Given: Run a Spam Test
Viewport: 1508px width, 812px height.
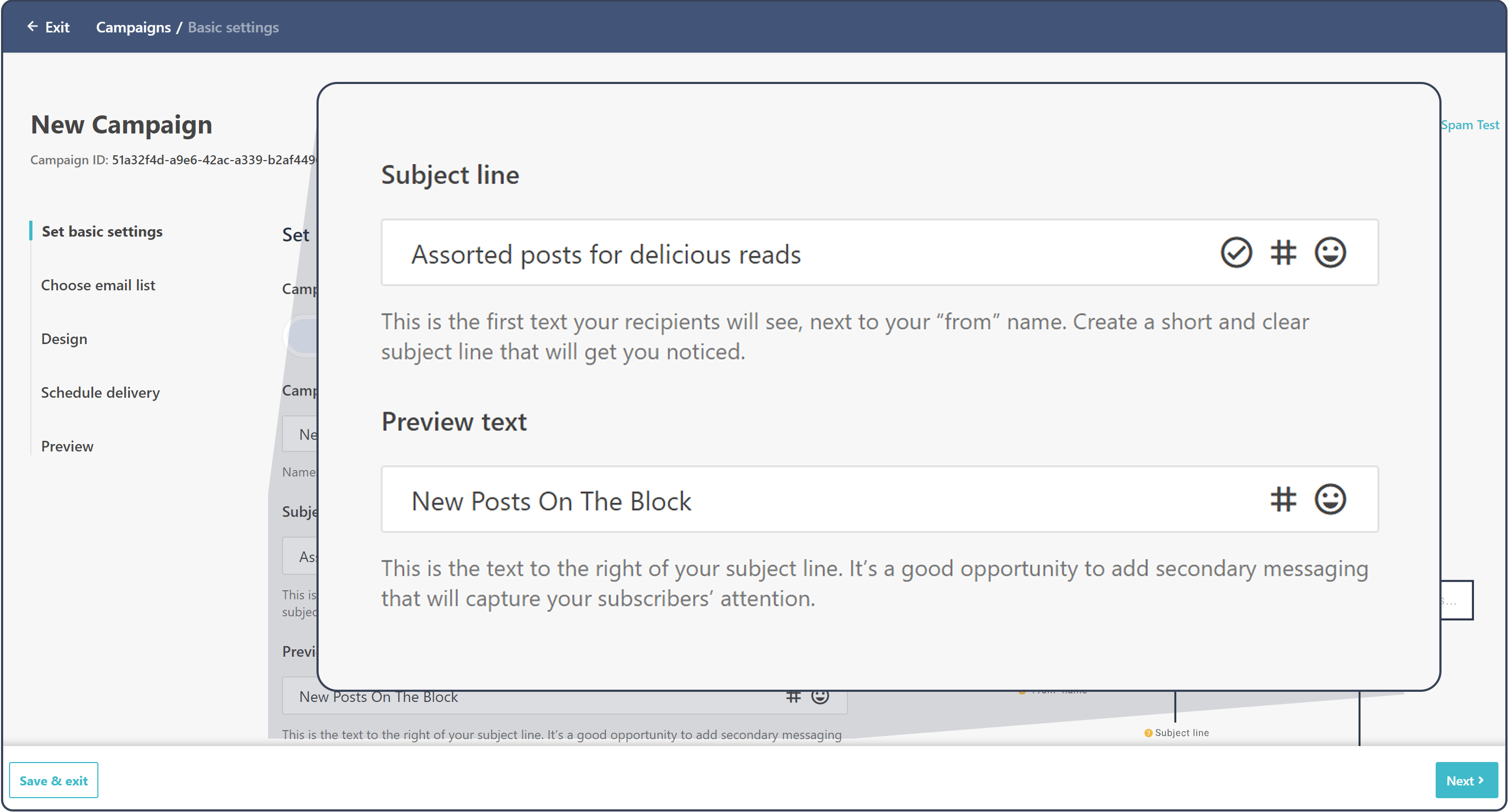Looking at the screenshot, I should (1470, 124).
